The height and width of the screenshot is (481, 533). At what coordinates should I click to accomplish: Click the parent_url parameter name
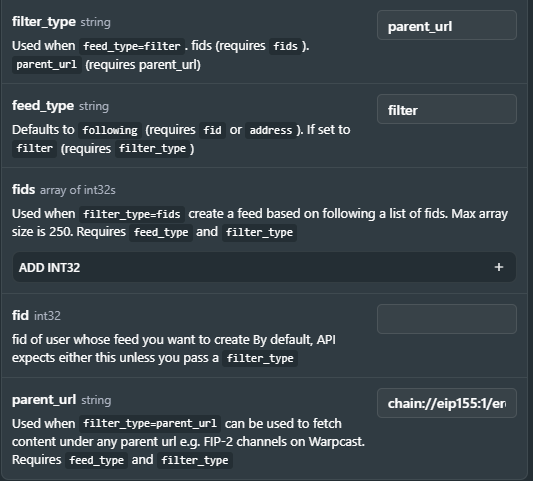(x=44, y=400)
